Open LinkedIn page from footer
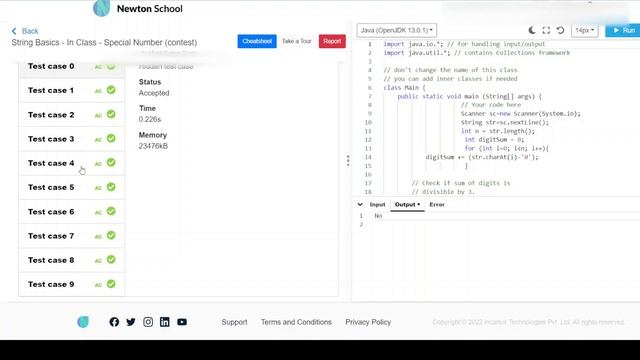The image size is (640, 360). coord(164,322)
